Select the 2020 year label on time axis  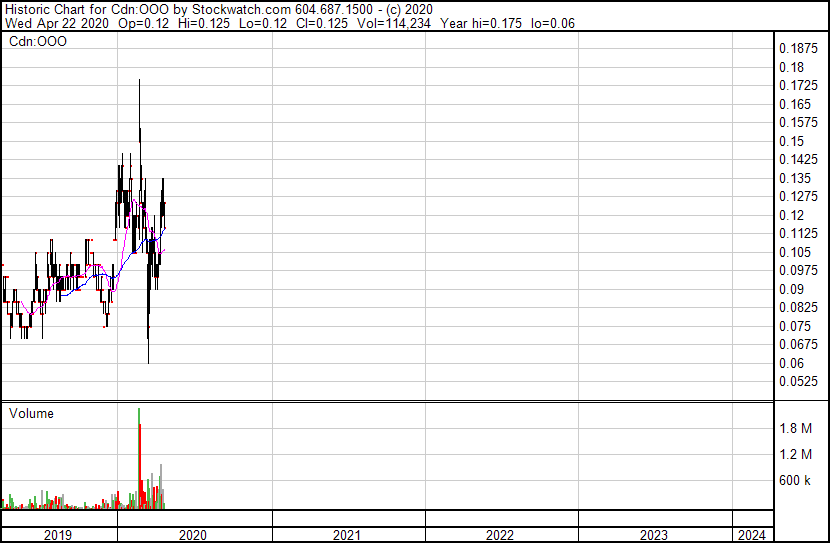tap(191, 535)
